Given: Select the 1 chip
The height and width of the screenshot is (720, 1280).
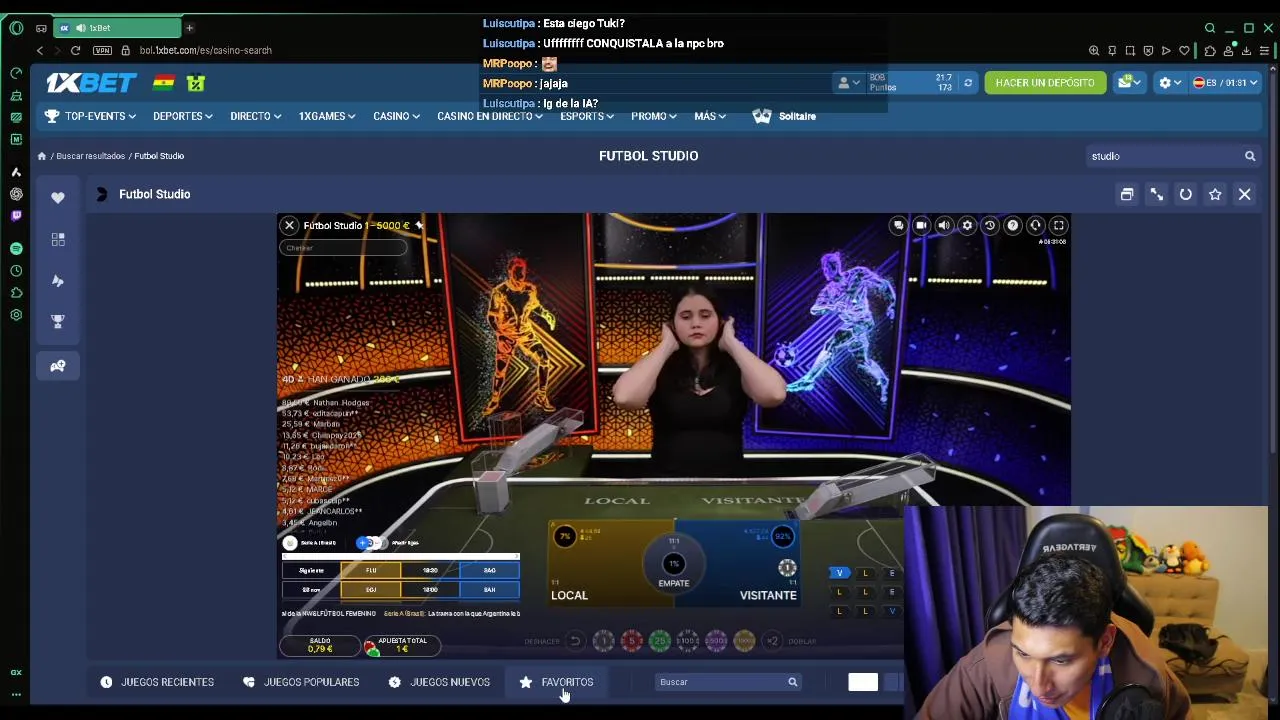Looking at the screenshot, I should coord(604,641).
